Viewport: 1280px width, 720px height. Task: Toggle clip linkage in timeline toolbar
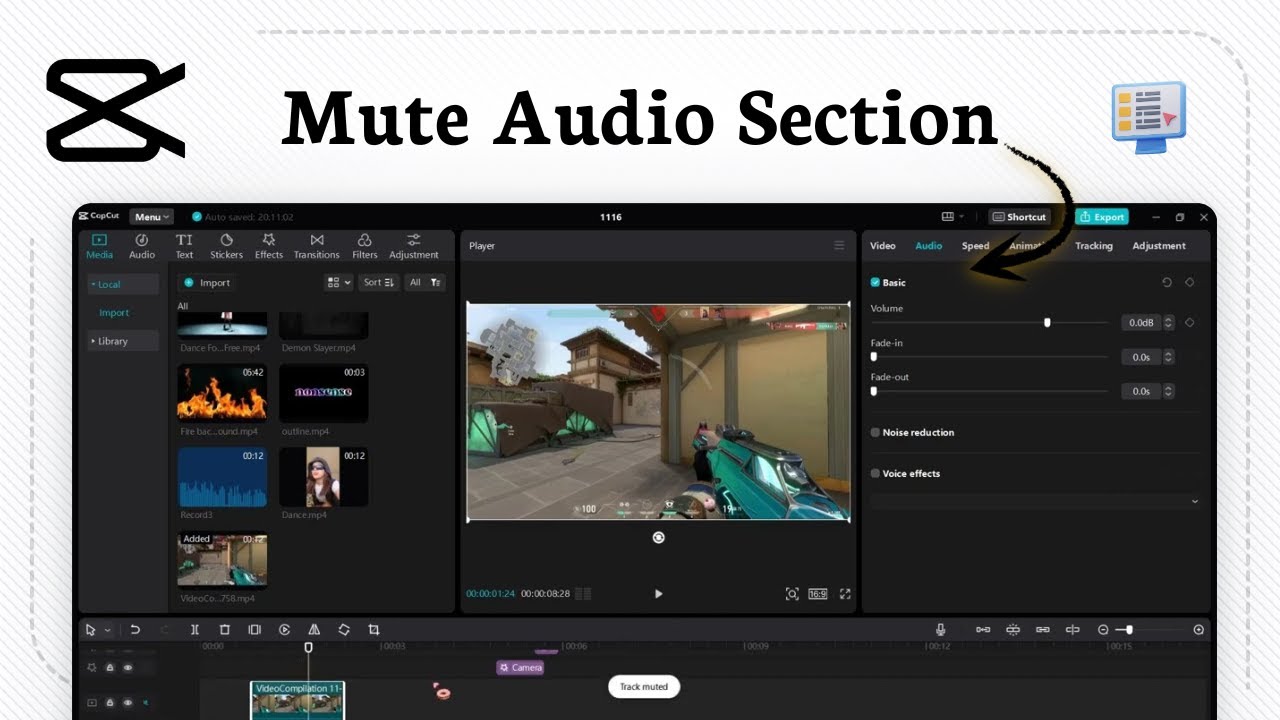click(x=1043, y=630)
